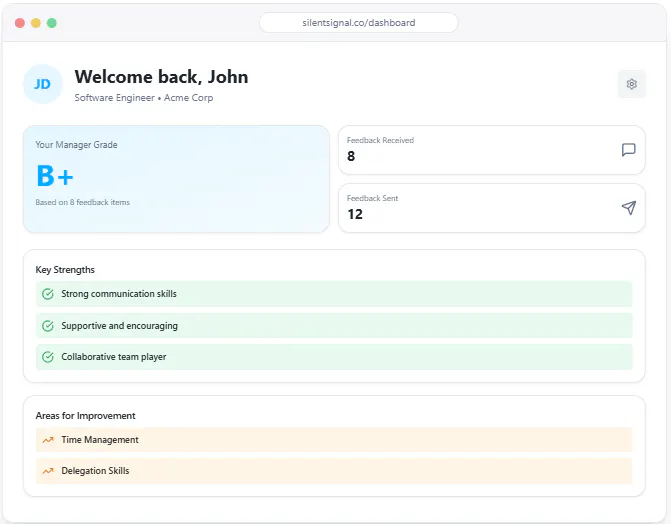Click the Feedback Sent paper plane icon
This screenshot has height=524, width=671.
(628, 208)
